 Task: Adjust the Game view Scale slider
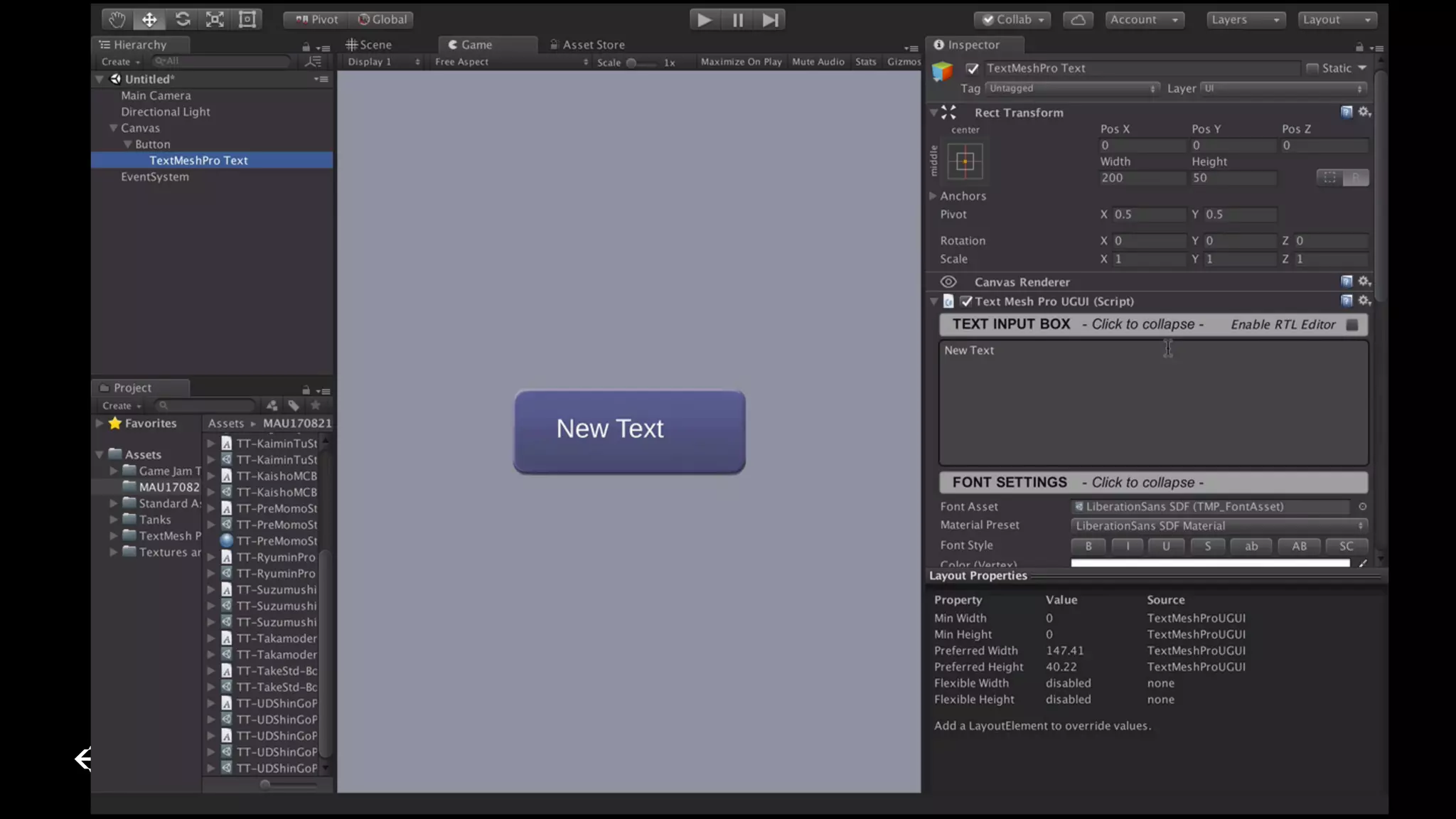coord(631,63)
